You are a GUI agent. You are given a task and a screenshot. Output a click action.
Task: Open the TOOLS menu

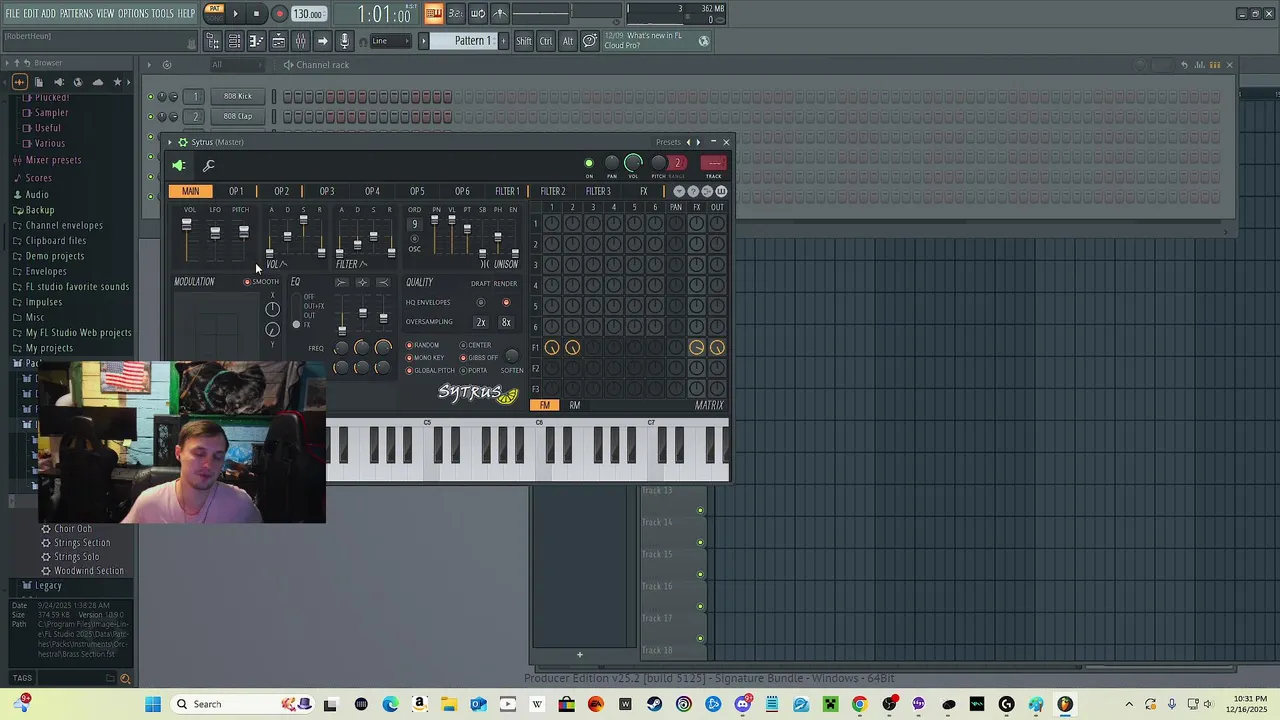click(163, 13)
